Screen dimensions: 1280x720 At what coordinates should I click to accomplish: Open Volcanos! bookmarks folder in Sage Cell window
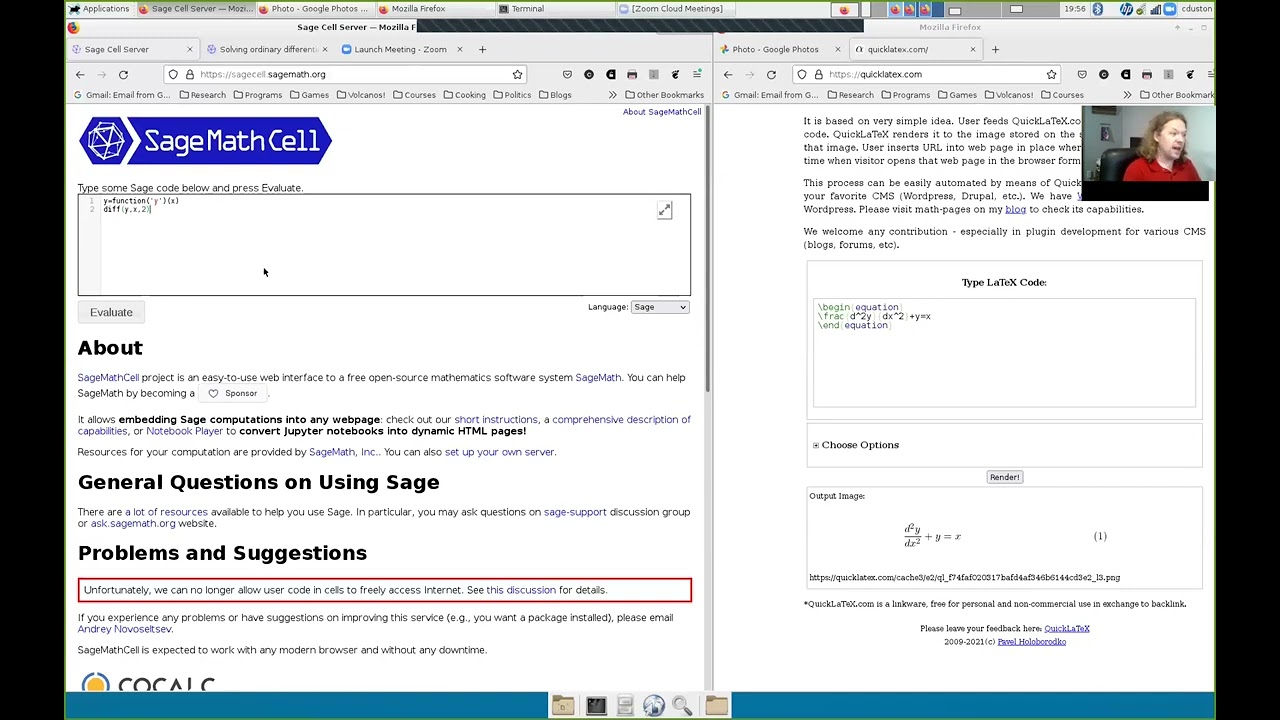pos(361,95)
